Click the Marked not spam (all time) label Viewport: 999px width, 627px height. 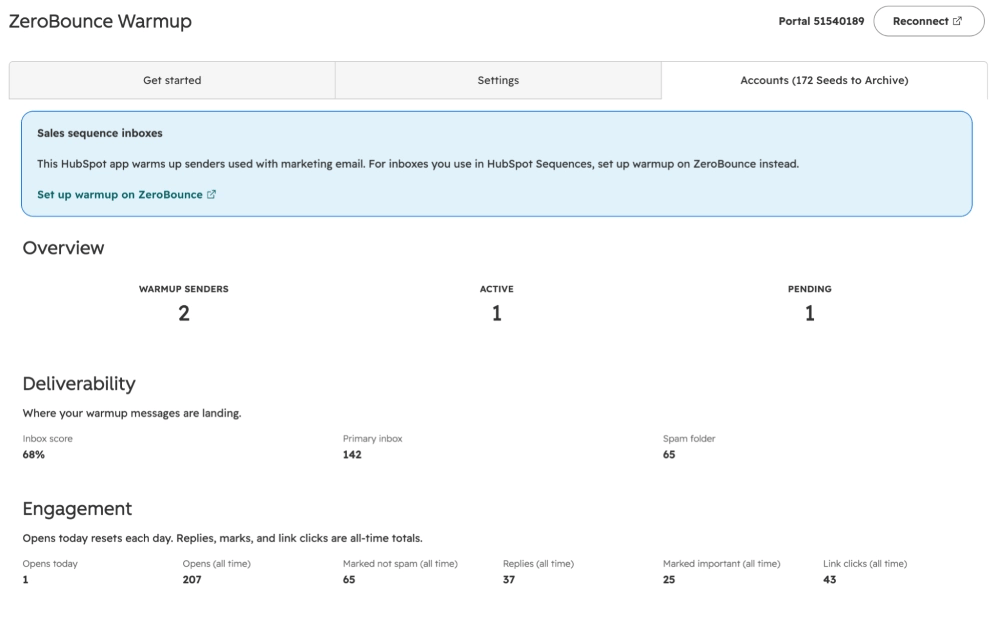[x=400, y=564]
